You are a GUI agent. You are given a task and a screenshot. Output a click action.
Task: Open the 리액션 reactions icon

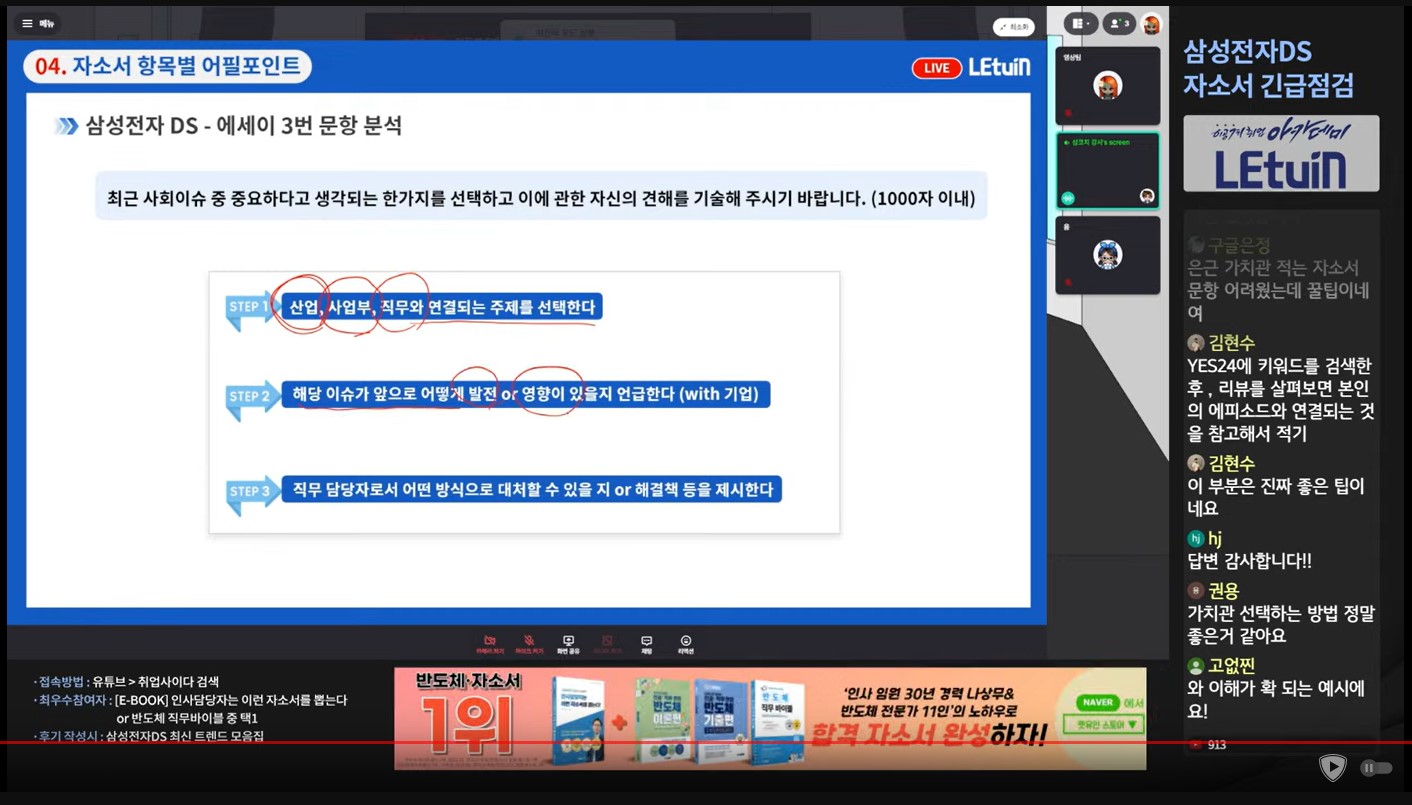pos(686,644)
